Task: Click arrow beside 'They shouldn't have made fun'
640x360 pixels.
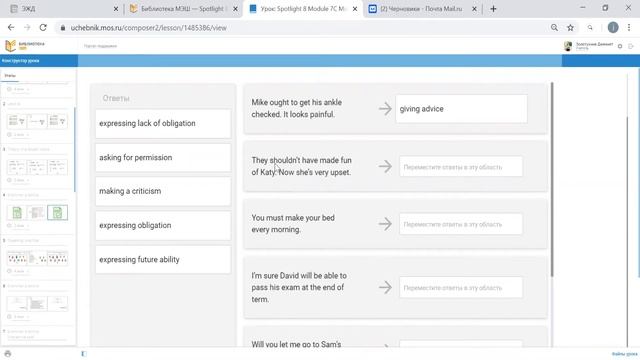Action: click(x=385, y=166)
